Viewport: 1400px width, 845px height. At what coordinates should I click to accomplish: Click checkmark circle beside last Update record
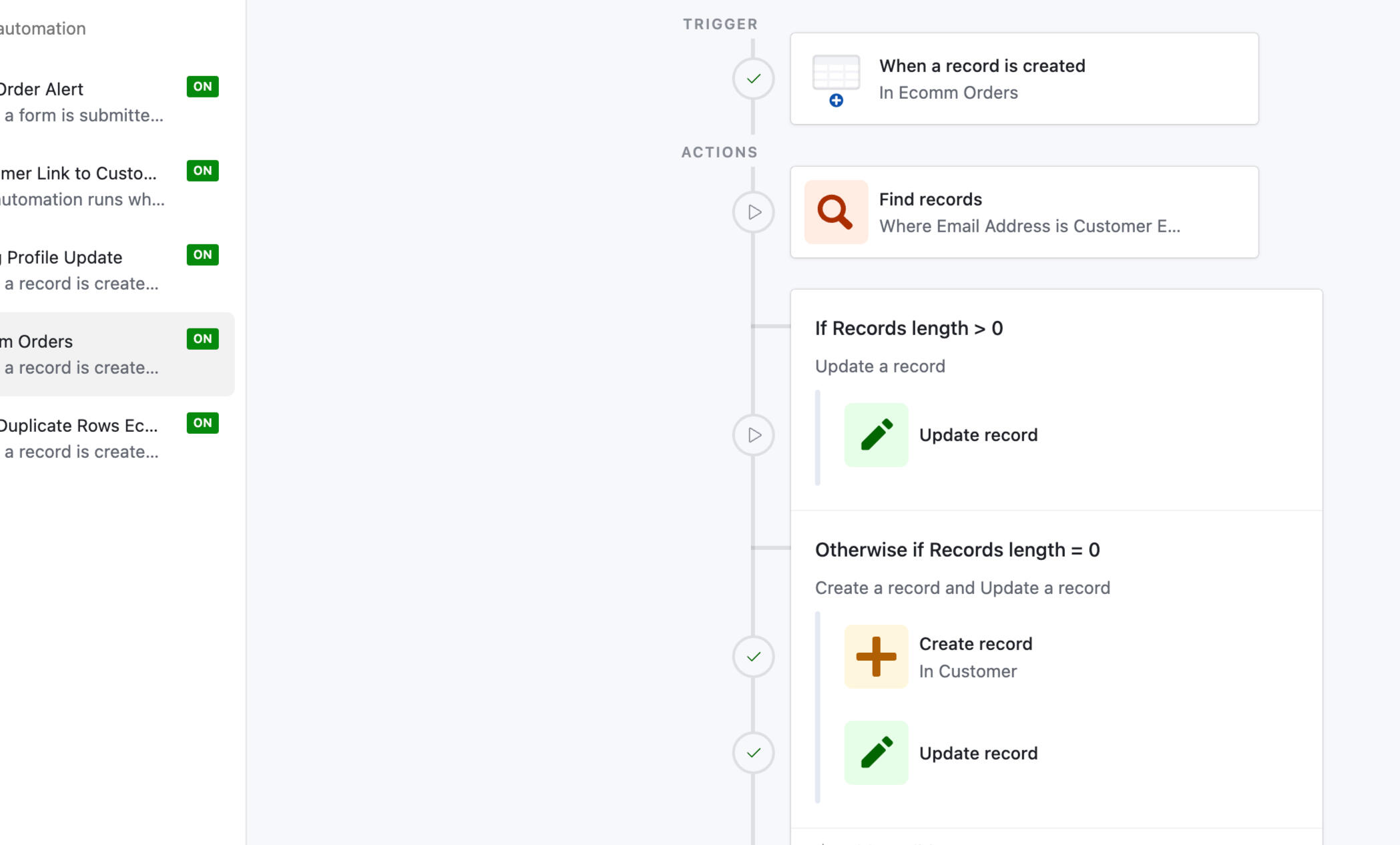click(x=753, y=753)
